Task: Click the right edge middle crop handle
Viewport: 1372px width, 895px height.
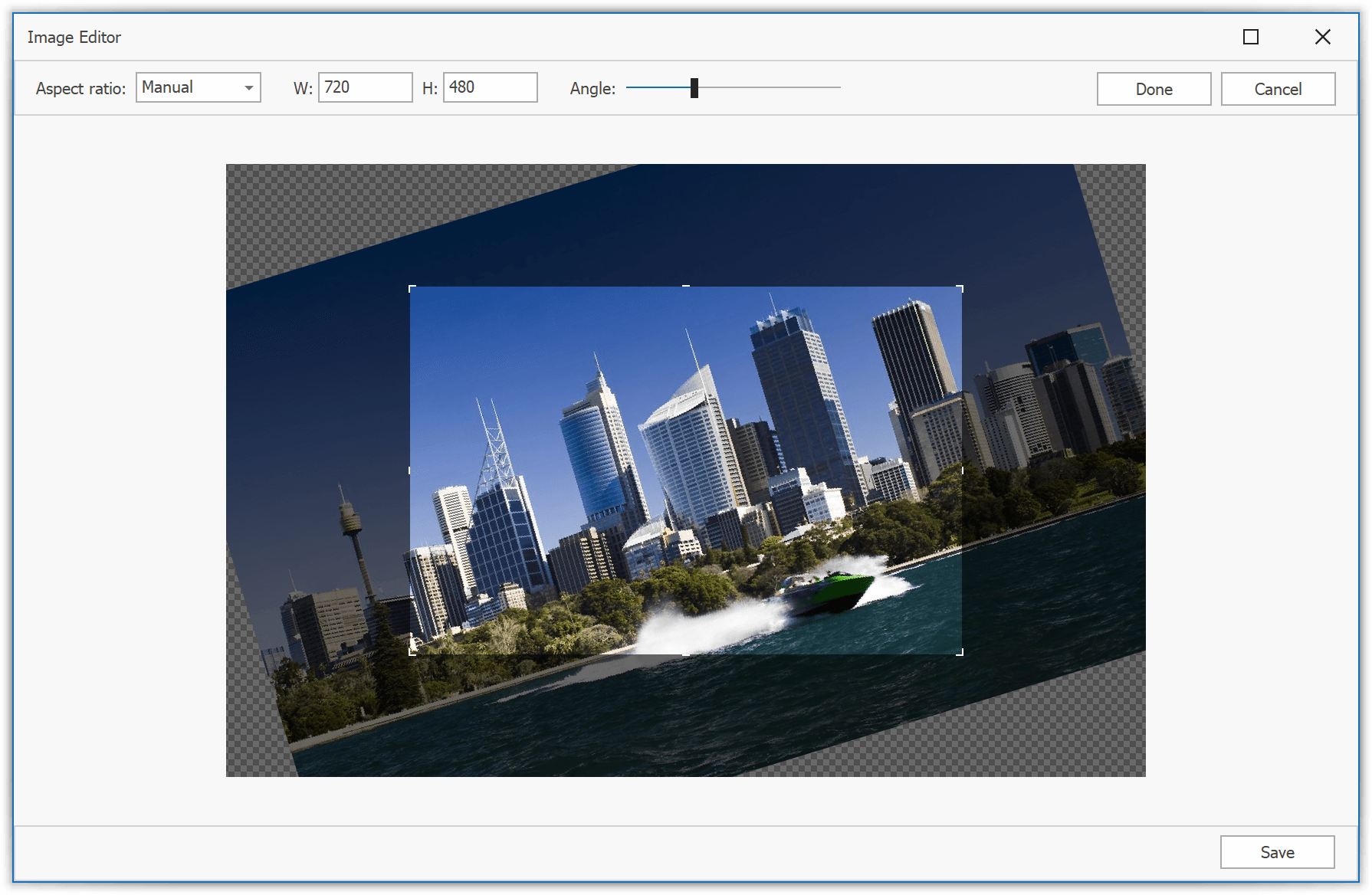Action: pyautogui.click(x=962, y=470)
